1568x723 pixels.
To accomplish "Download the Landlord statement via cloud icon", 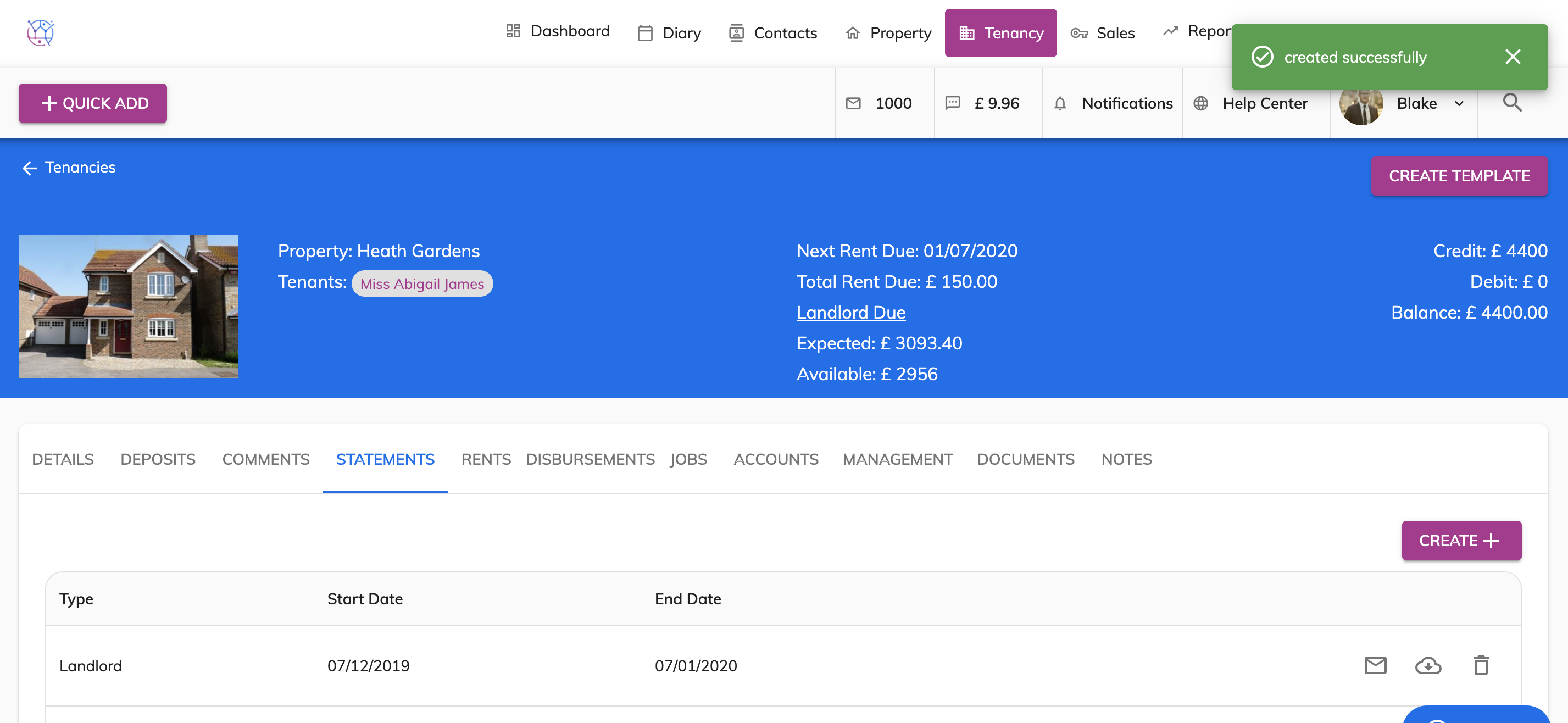I will point(1427,665).
